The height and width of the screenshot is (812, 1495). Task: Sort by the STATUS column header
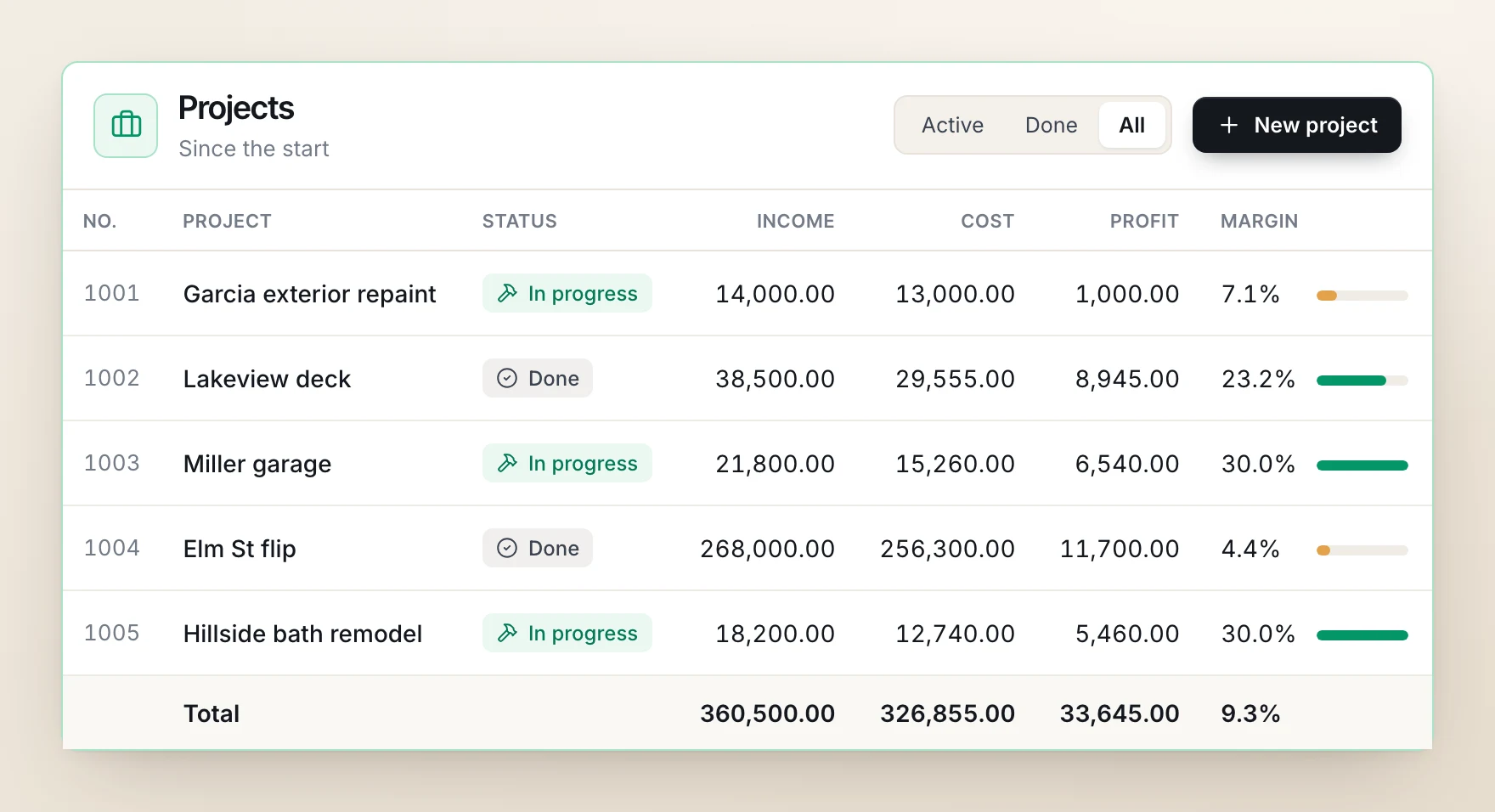[x=519, y=221]
